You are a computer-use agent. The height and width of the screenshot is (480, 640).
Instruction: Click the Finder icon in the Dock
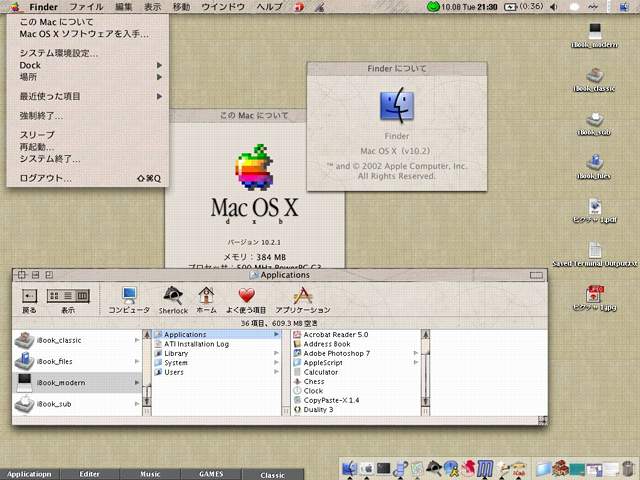pos(349,469)
